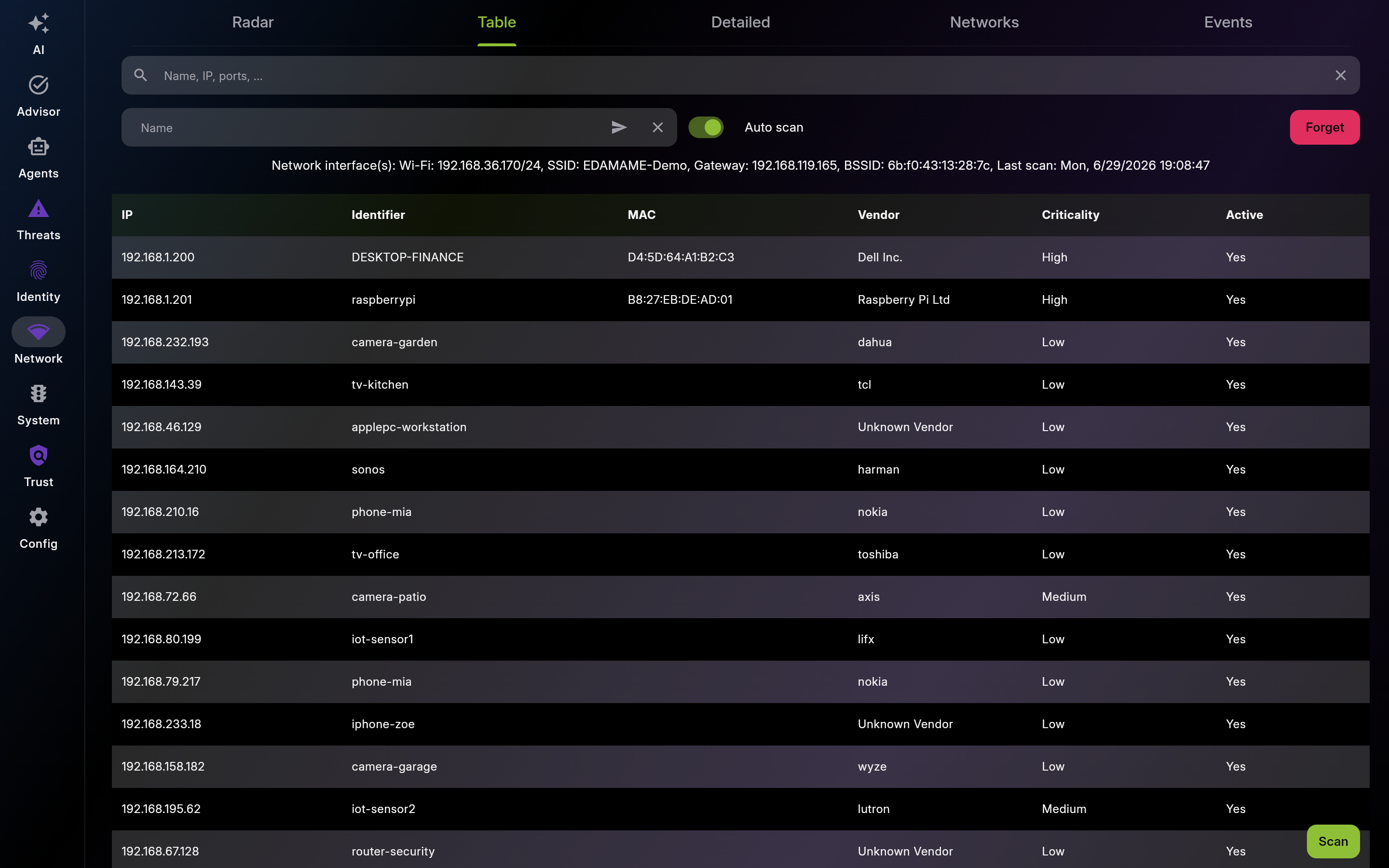This screenshot has height=868, width=1389.
Task: Open the System traffic light icon
Action: (x=39, y=394)
